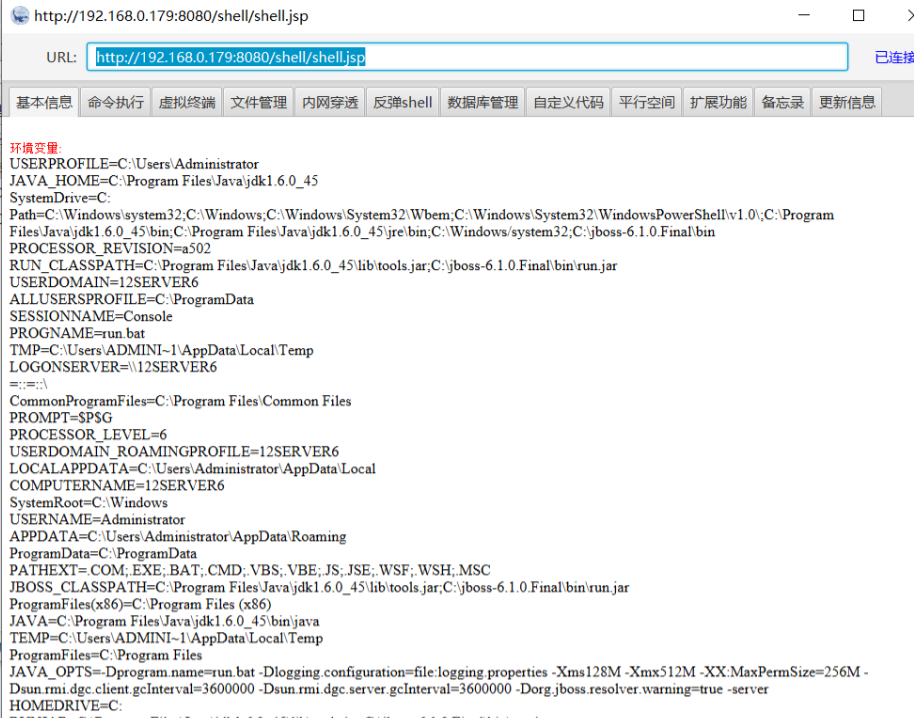Open the 数据库管理 tab

(483, 102)
